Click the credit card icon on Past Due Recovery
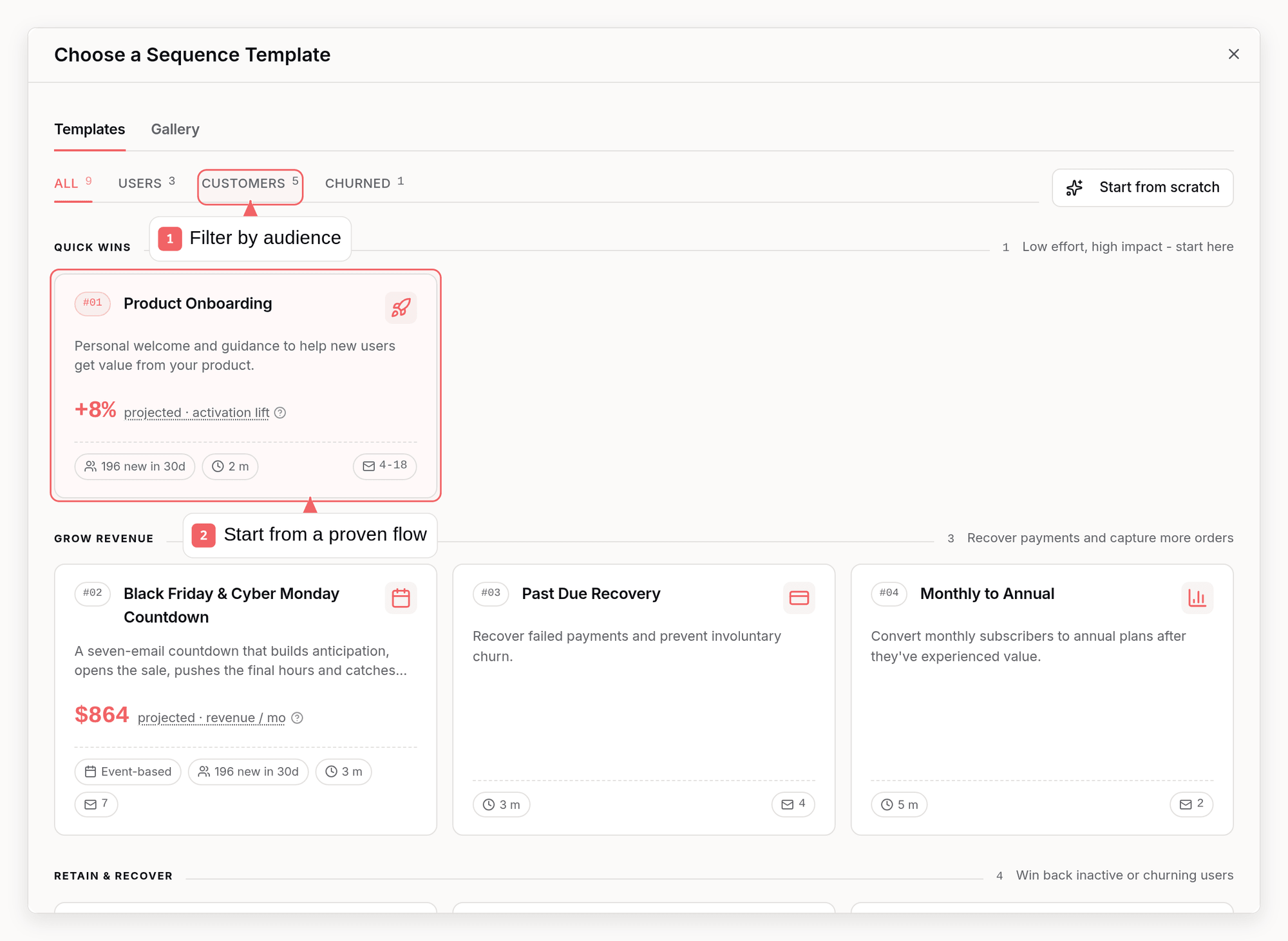Screen dimensions: 1288x941 coord(799,598)
